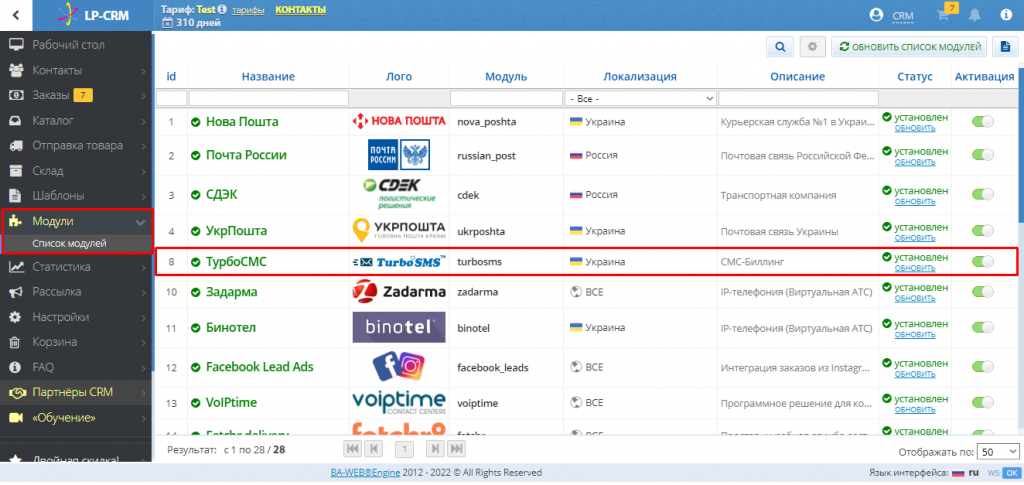The width and height of the screenshot is (1024, 485).
Task: Toggle activation switch for СДЭК
Action: point(983,195)
